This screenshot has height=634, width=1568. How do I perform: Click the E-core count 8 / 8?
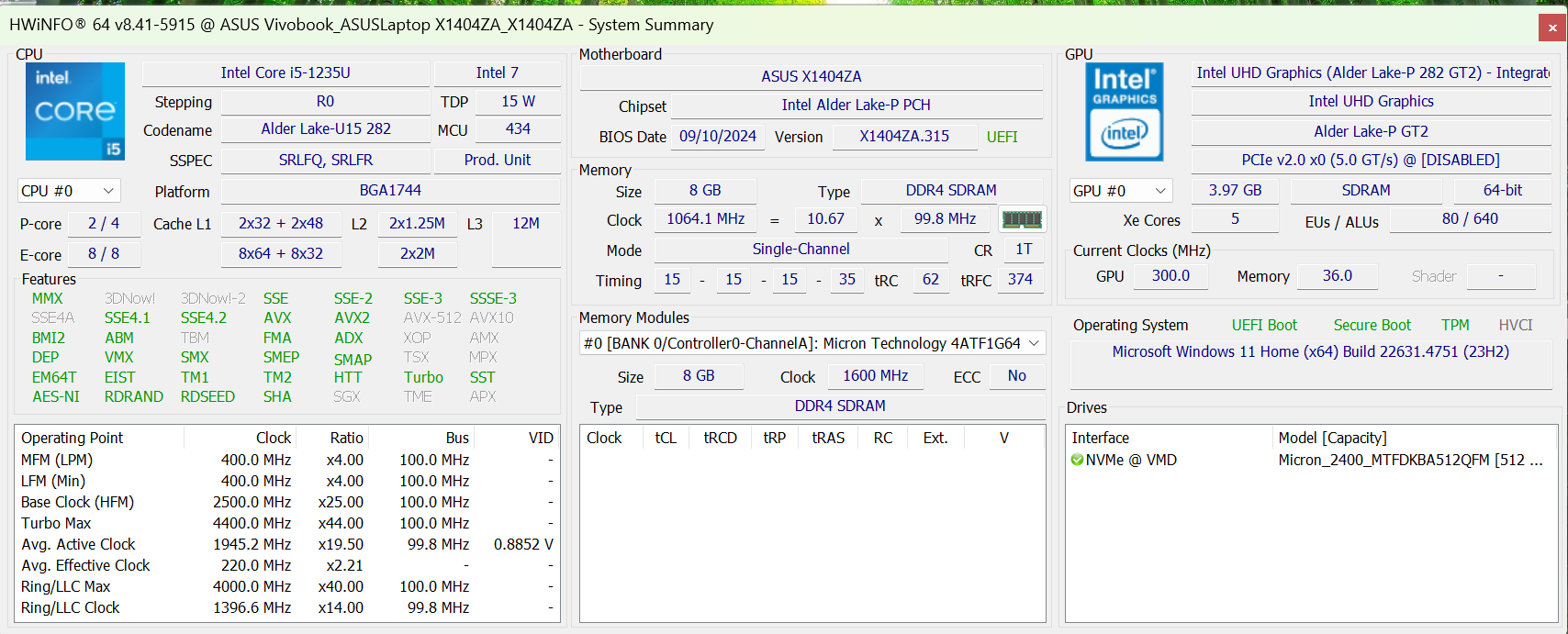(104, 253)
